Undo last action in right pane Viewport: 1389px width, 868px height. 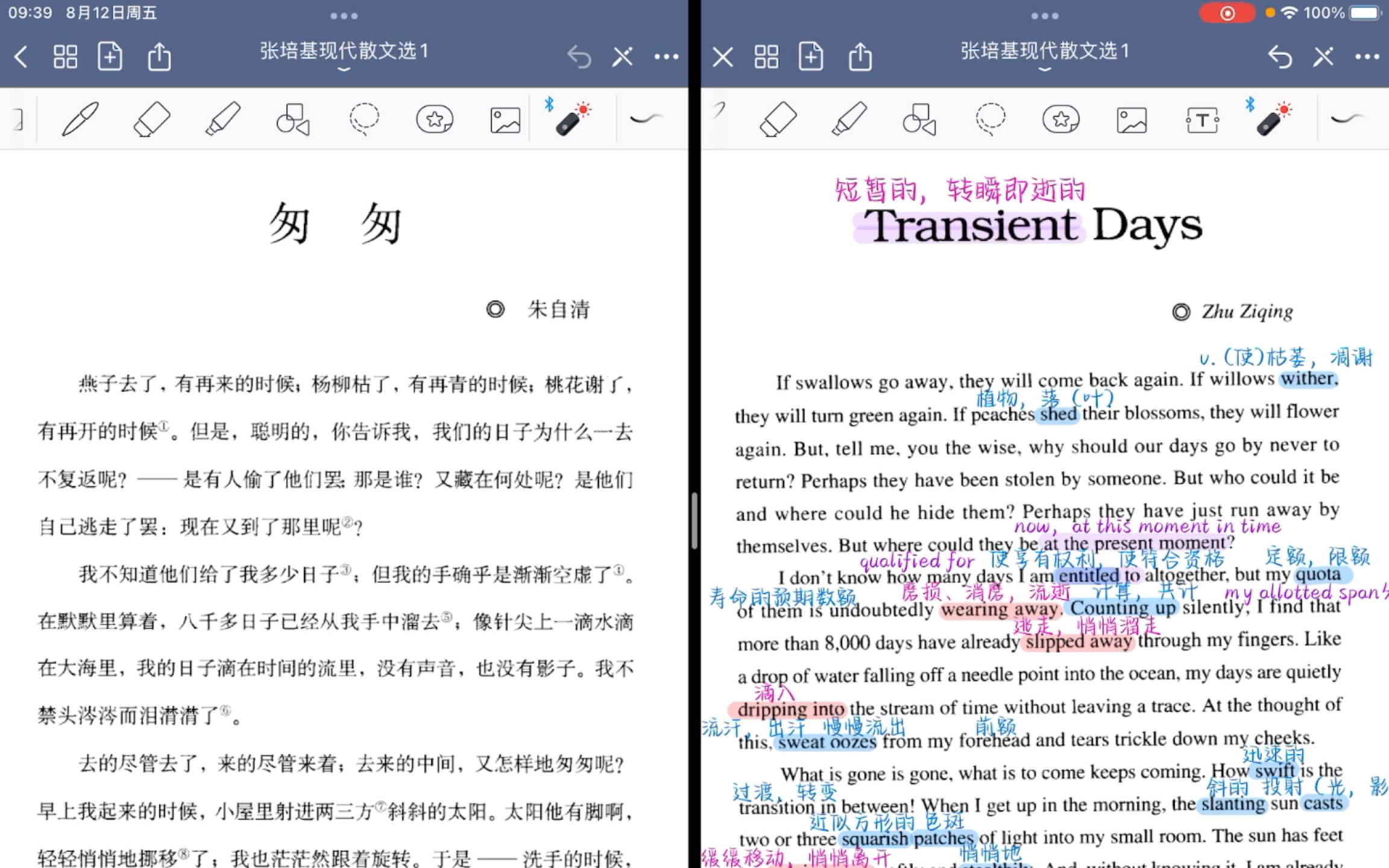(x=1279, y=57)
